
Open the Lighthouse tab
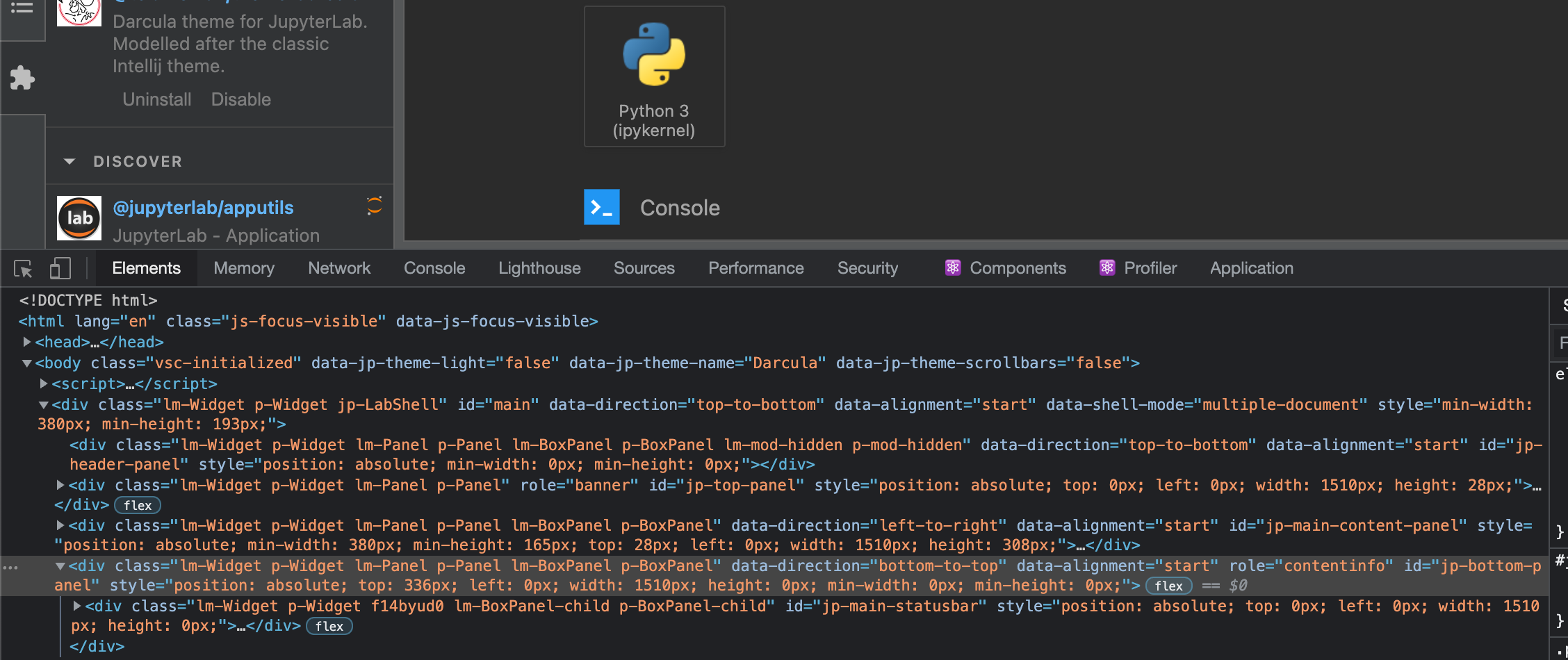(x=539, y=268)
